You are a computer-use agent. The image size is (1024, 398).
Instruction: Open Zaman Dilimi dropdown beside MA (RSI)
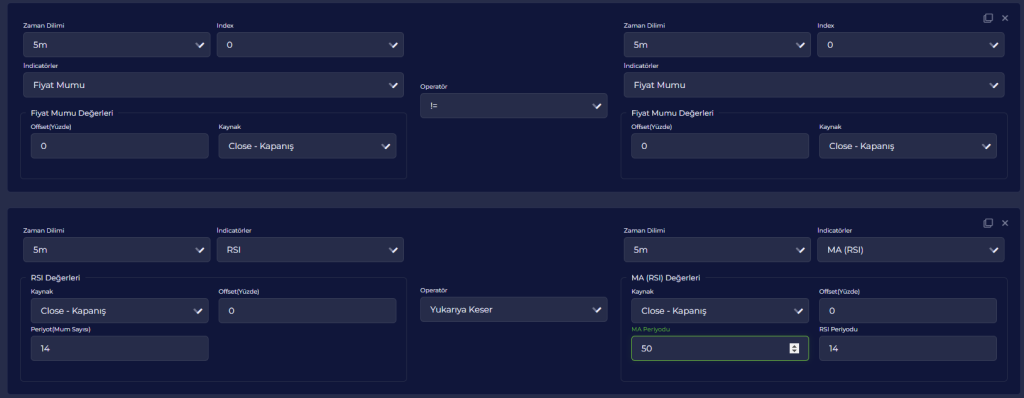717,250
